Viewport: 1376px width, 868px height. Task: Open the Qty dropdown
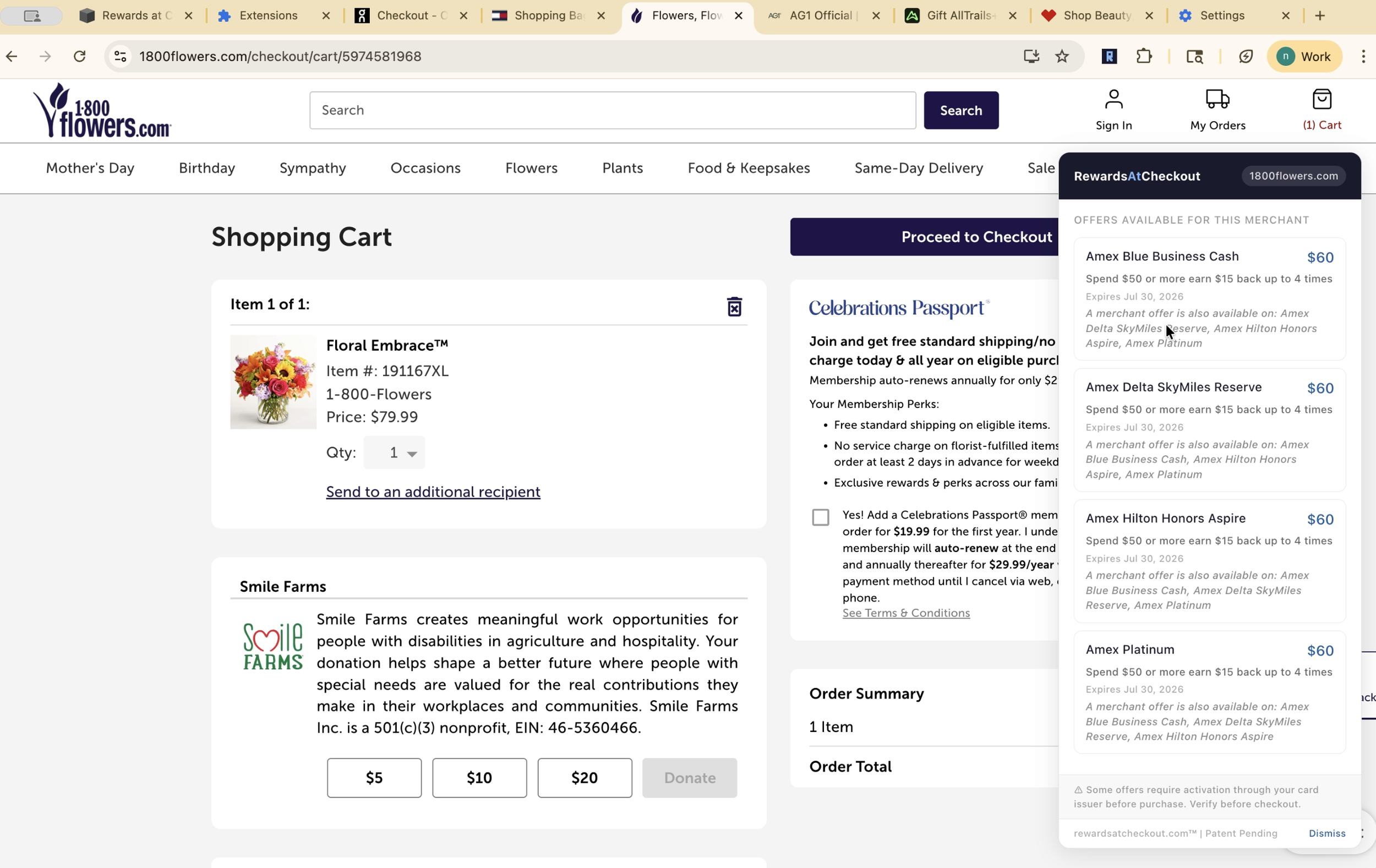(394, 452)
